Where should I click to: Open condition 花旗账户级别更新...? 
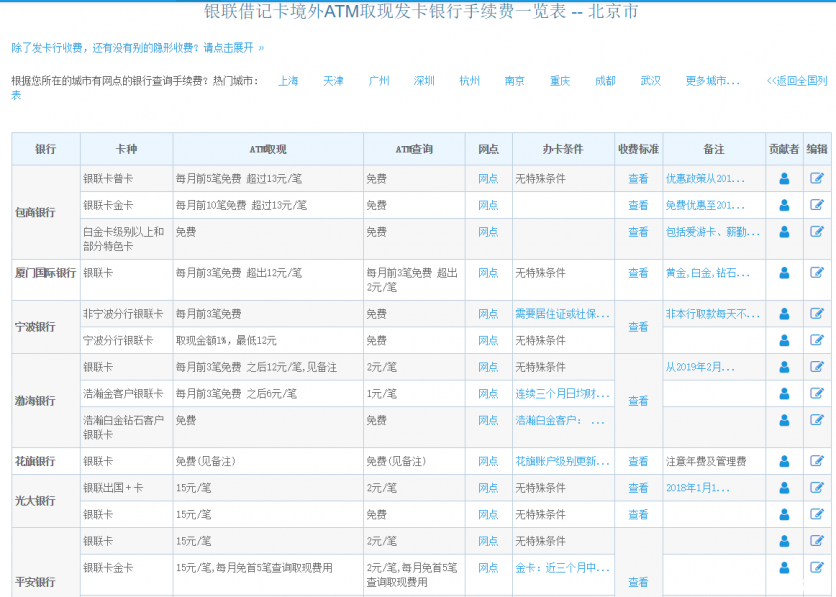pyautogui.click(x=562, y=462)
